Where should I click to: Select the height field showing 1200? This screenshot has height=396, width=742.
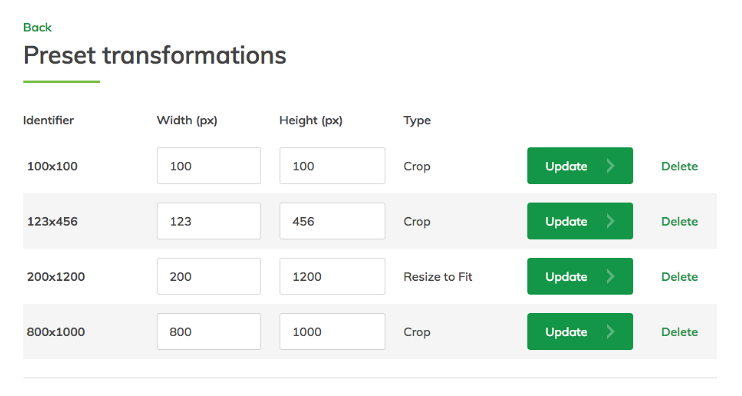click(x=332, y=276)
